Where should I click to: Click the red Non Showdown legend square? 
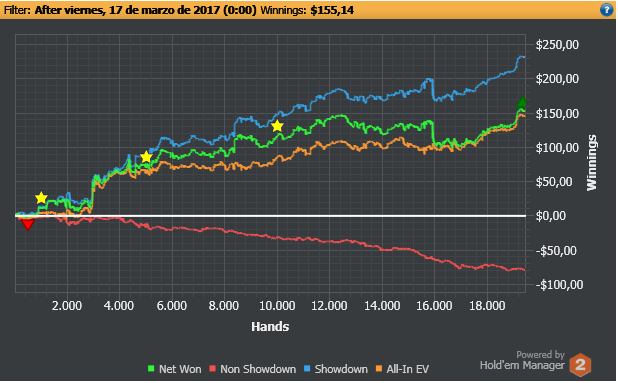click(212, 369)
